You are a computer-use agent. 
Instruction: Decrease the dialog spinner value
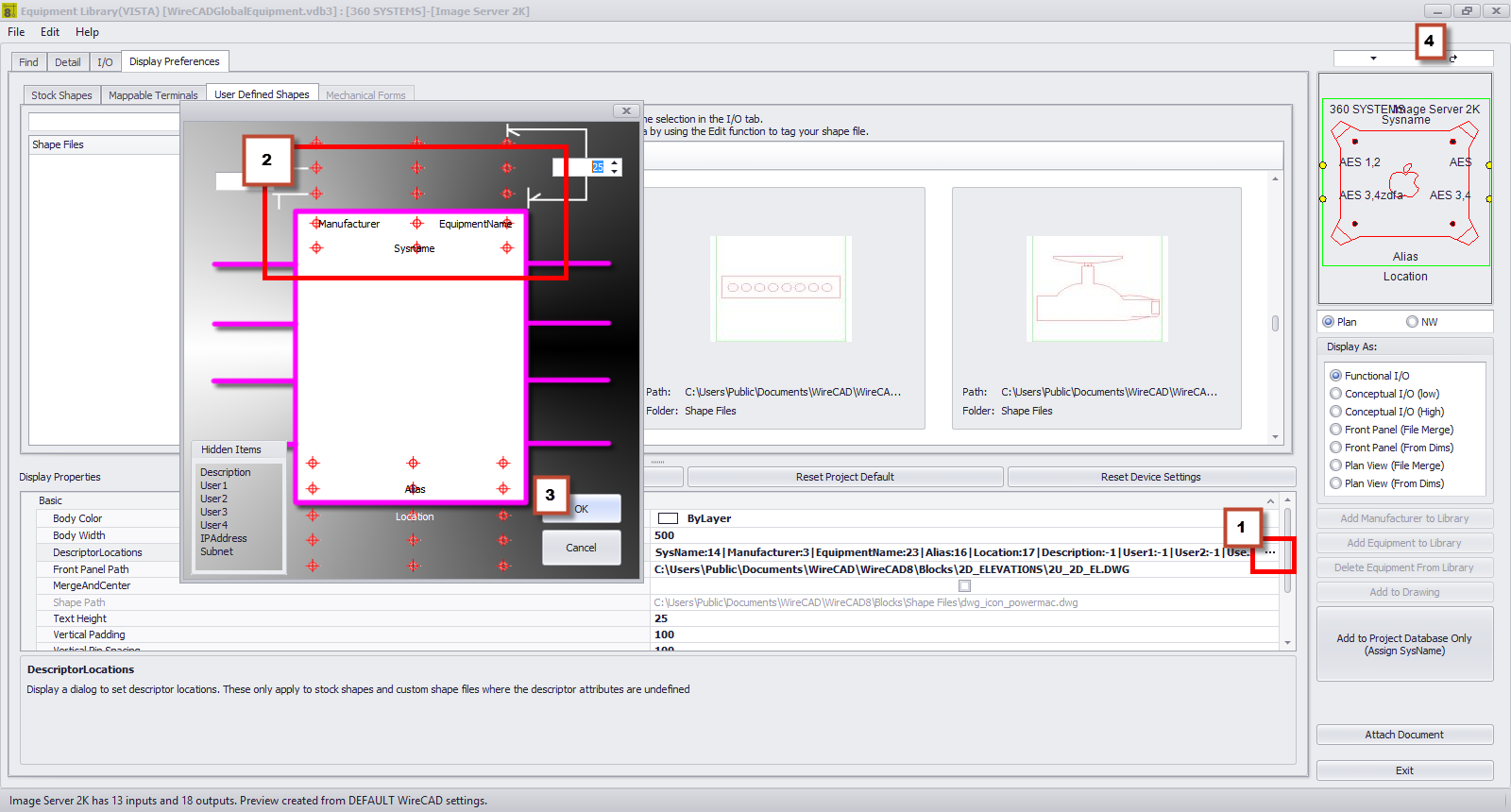pos(615,172)
